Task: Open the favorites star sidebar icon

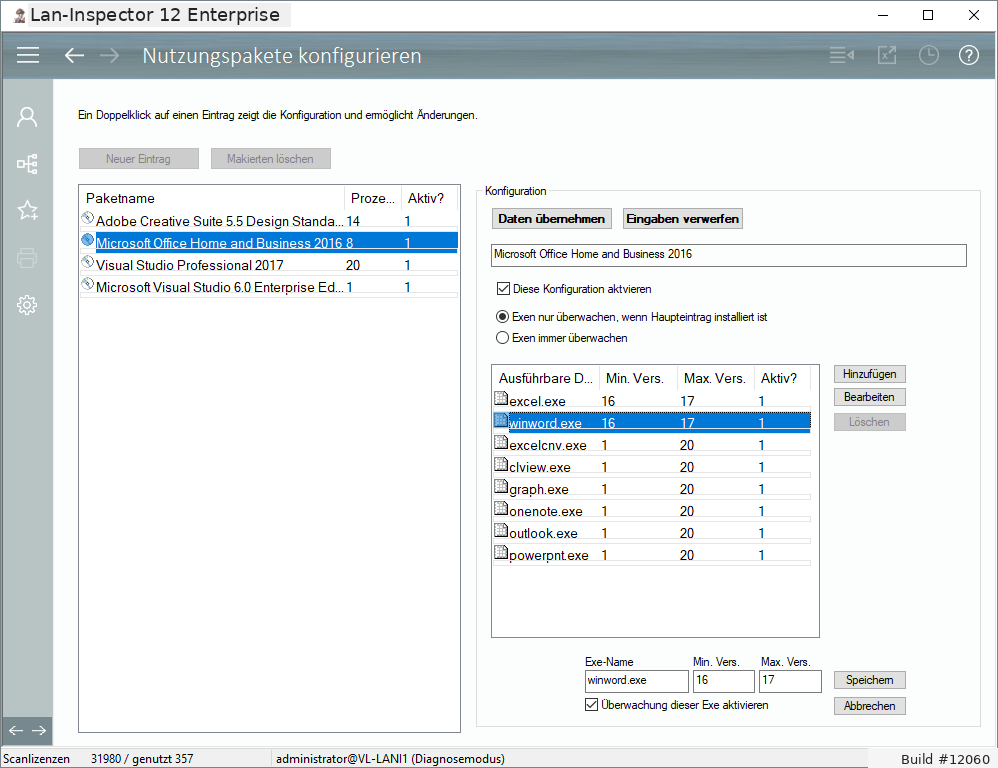Action: [27, 210]
